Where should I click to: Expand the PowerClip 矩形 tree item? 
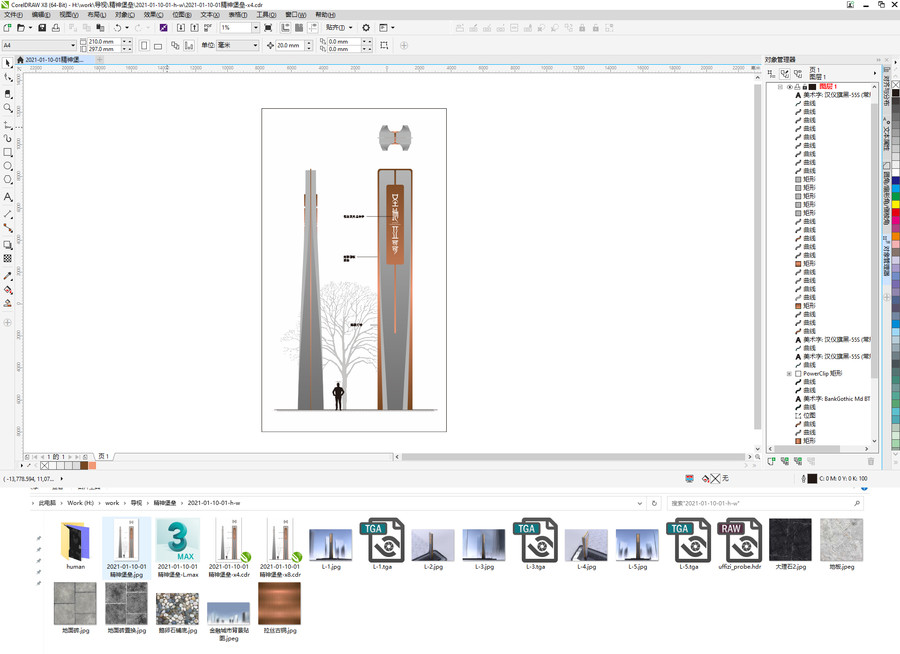click(789, 374)
